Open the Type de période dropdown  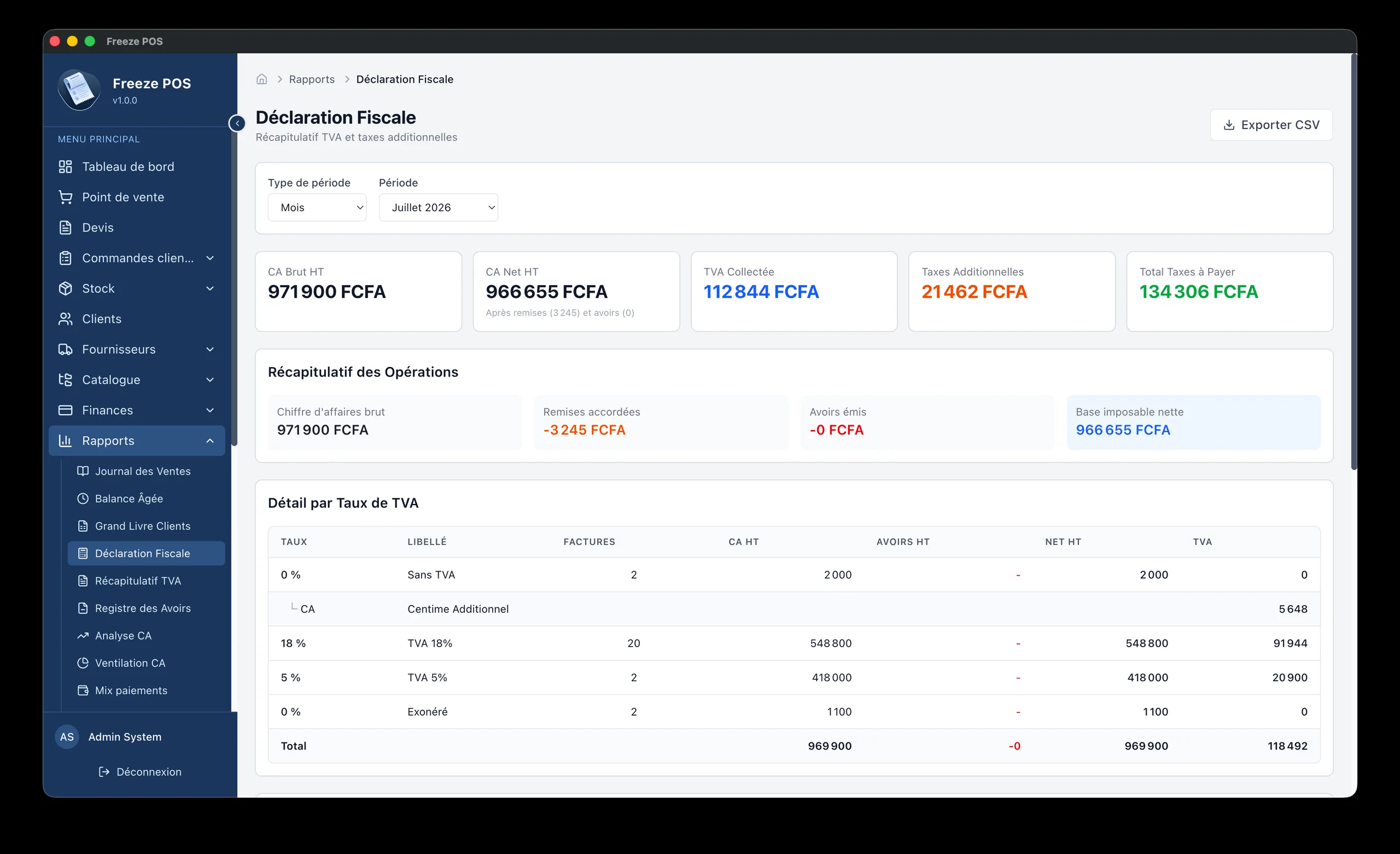317,207
